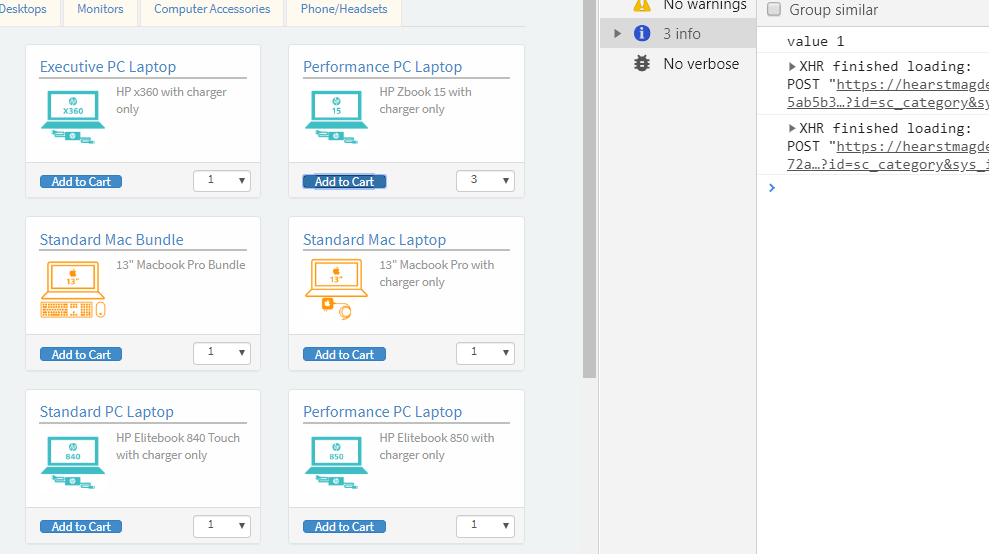This screenshot has height=554, width=989.
Task: Add Standard Mac Bundle to cart
Action: coord(81,355)
